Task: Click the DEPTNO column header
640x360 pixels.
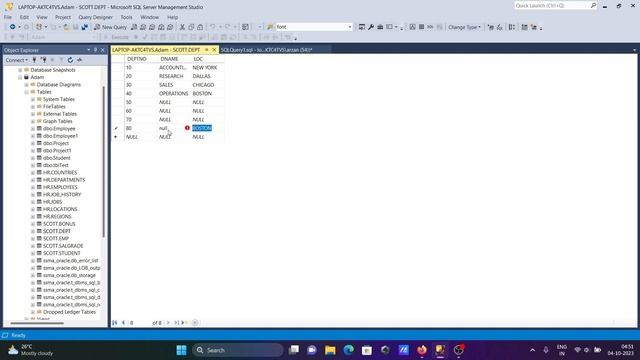Action: point(141,59)
